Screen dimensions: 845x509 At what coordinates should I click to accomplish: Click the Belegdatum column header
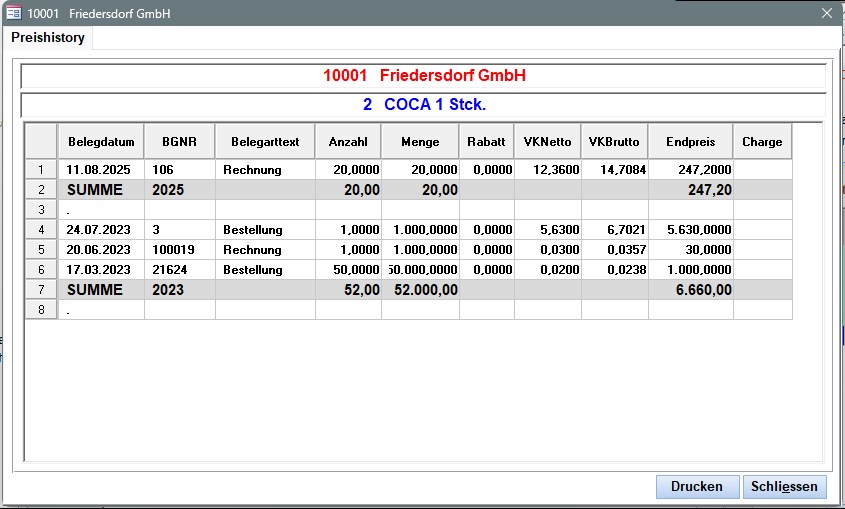[101, 142]
